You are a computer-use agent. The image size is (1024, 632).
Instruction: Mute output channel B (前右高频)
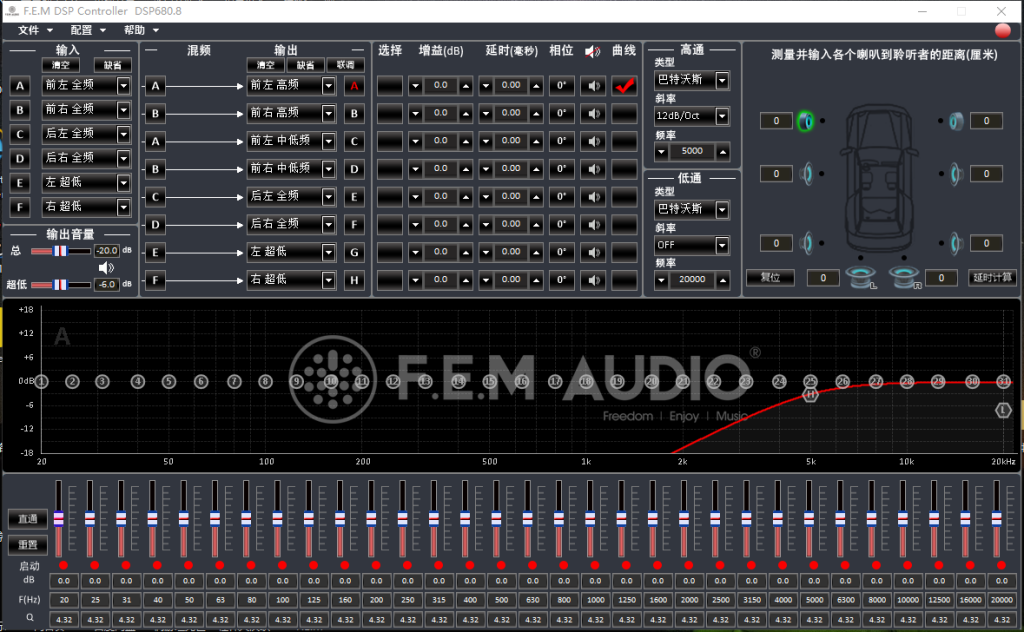pos(593,114)
